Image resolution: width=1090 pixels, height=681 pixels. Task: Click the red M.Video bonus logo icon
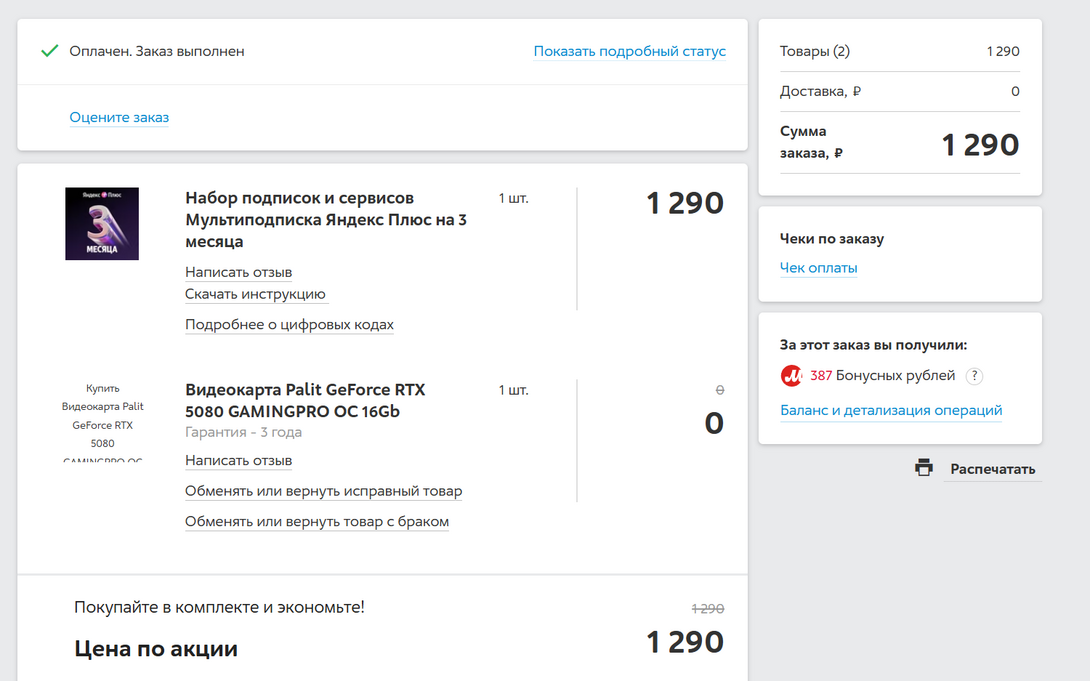pos(791,376)
